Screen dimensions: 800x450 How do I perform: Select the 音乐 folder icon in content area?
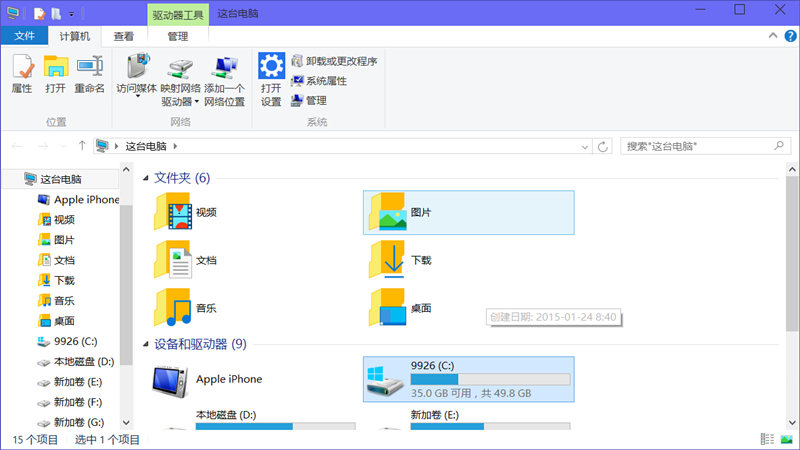(x=173, y=307)
